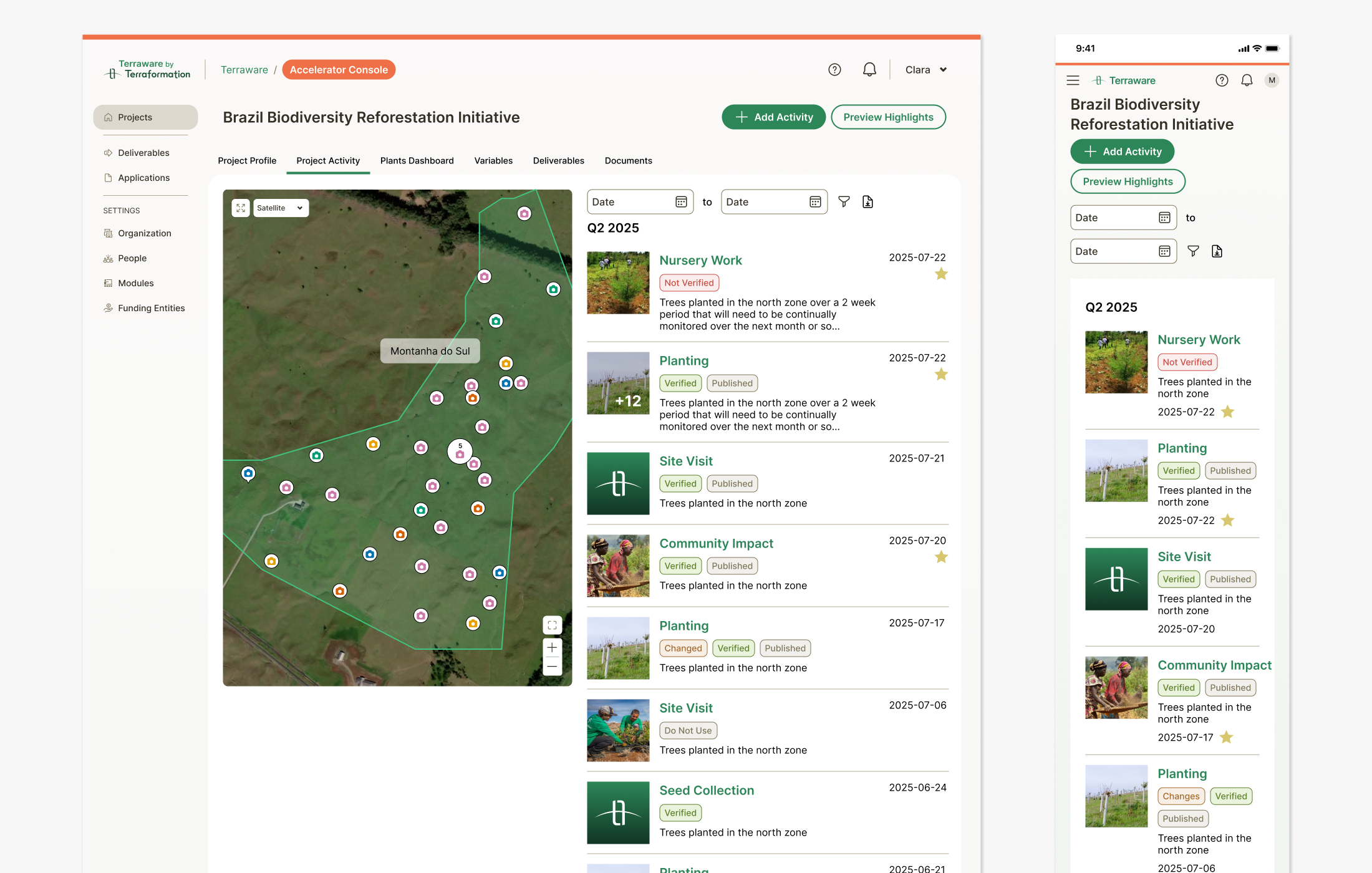Tap the mobile notifications bell
Viewport: 1372px width, 873px height.
click(x=1247, y=80)
